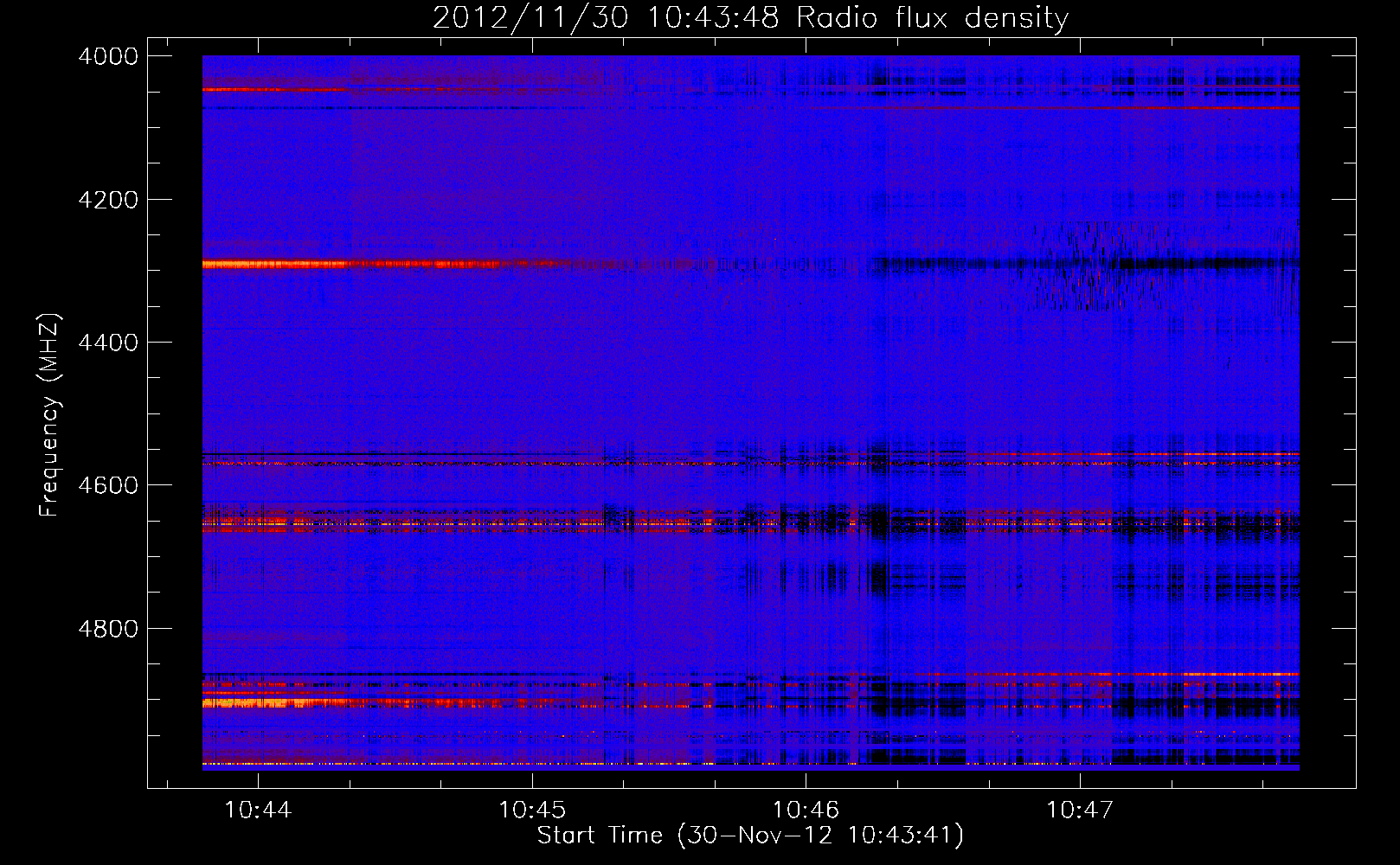1400x865 pixels.
Task: Click the 4800 frequency tick label
Action: [108, 628]
